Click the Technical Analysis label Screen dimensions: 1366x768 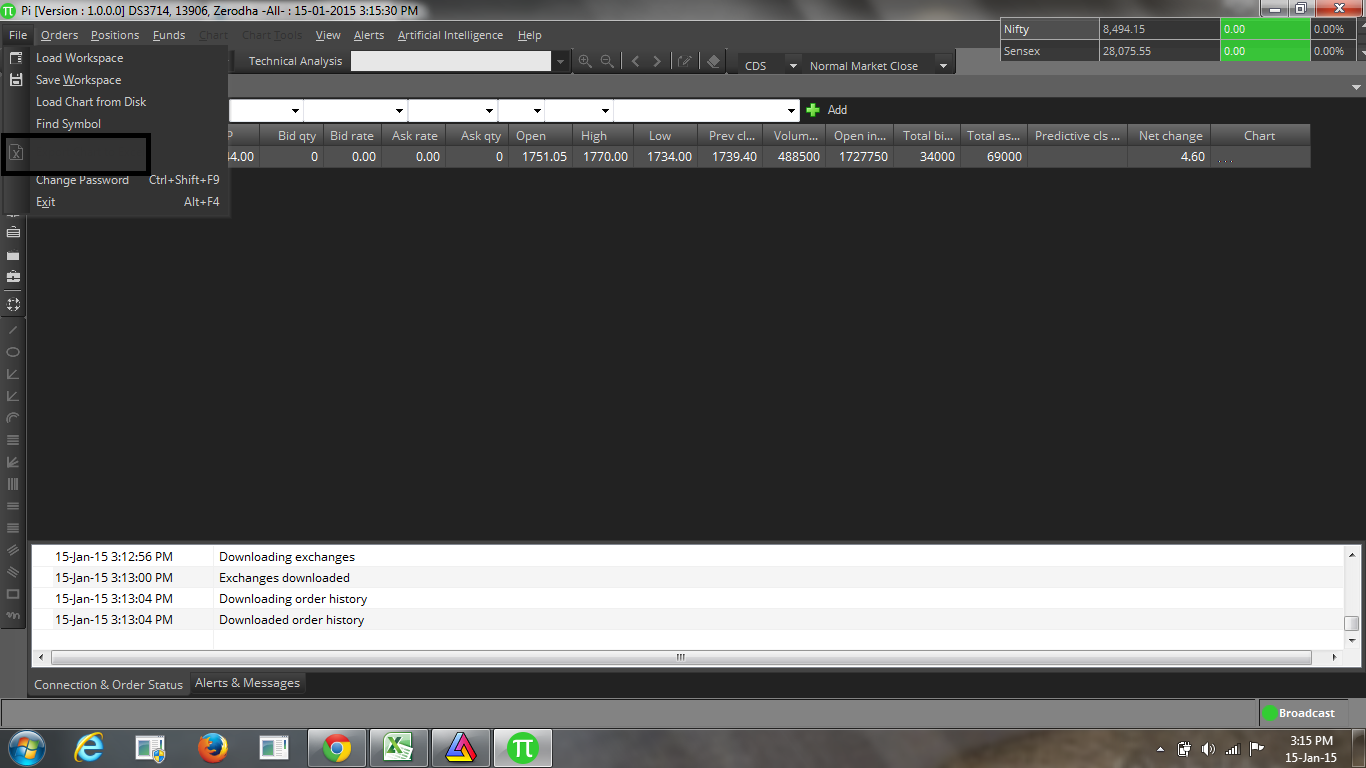[x=295, y=61]
